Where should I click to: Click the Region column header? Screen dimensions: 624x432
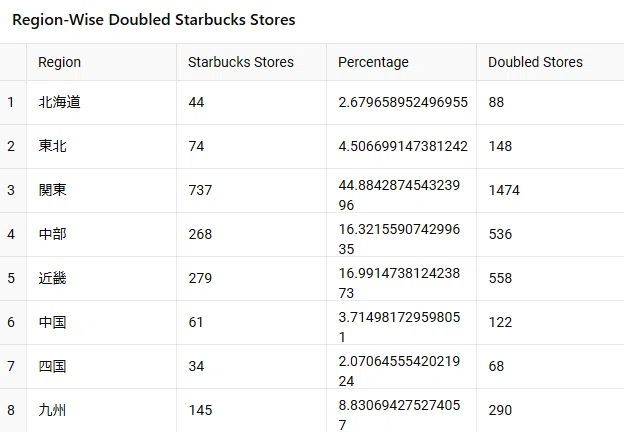(101, 62)
